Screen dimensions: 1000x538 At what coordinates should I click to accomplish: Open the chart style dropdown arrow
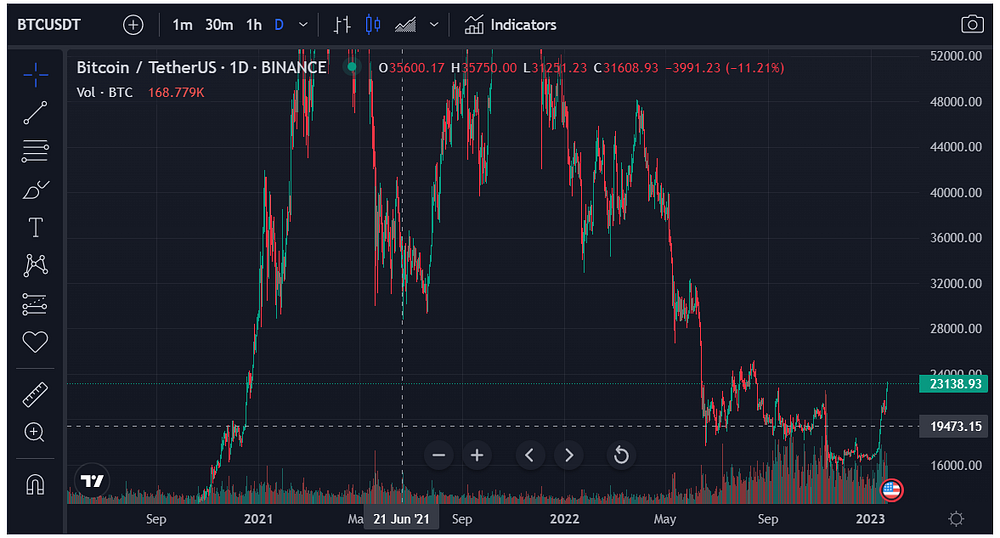click(x=434, y=25)
